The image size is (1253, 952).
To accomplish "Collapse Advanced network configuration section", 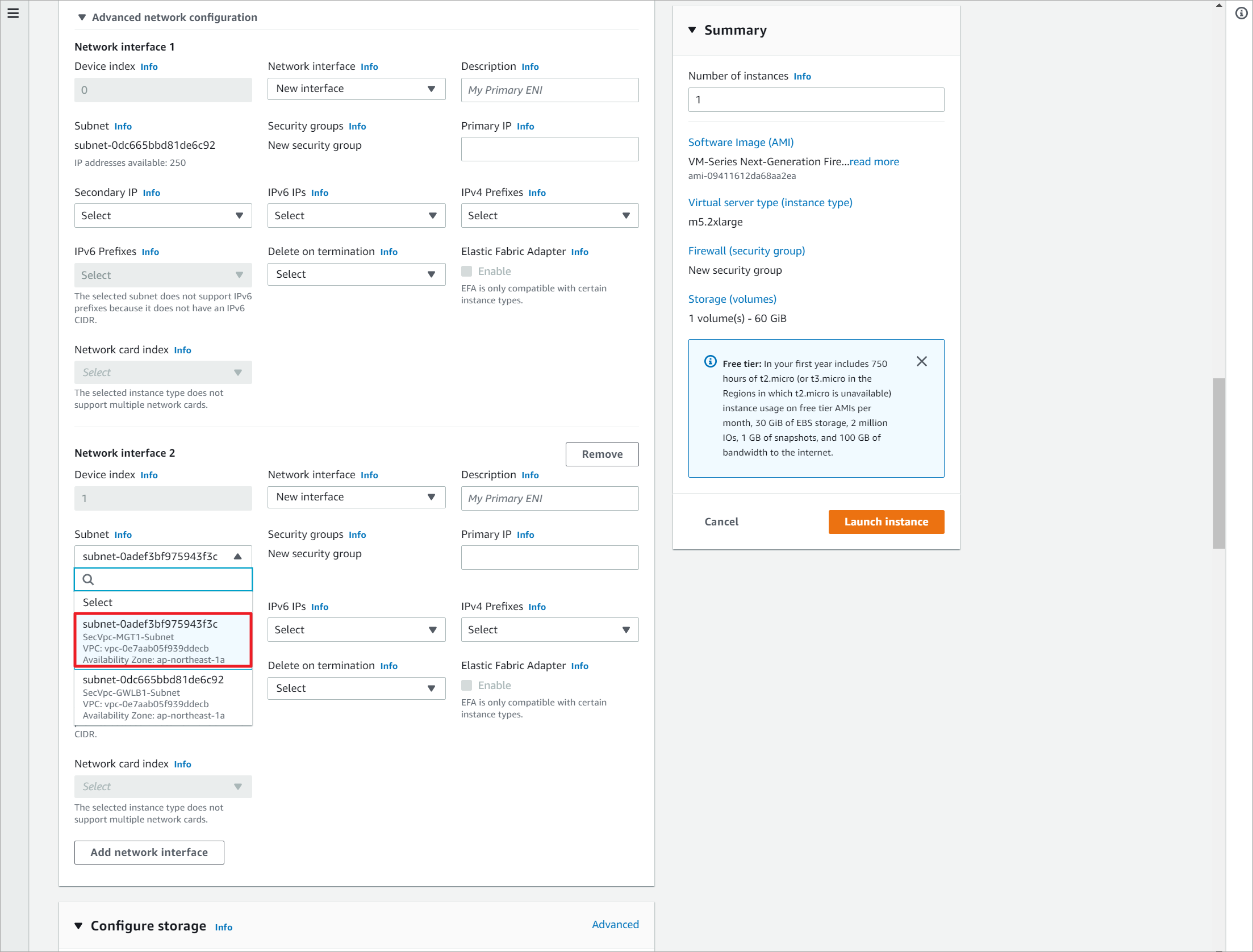I will 82,18.
